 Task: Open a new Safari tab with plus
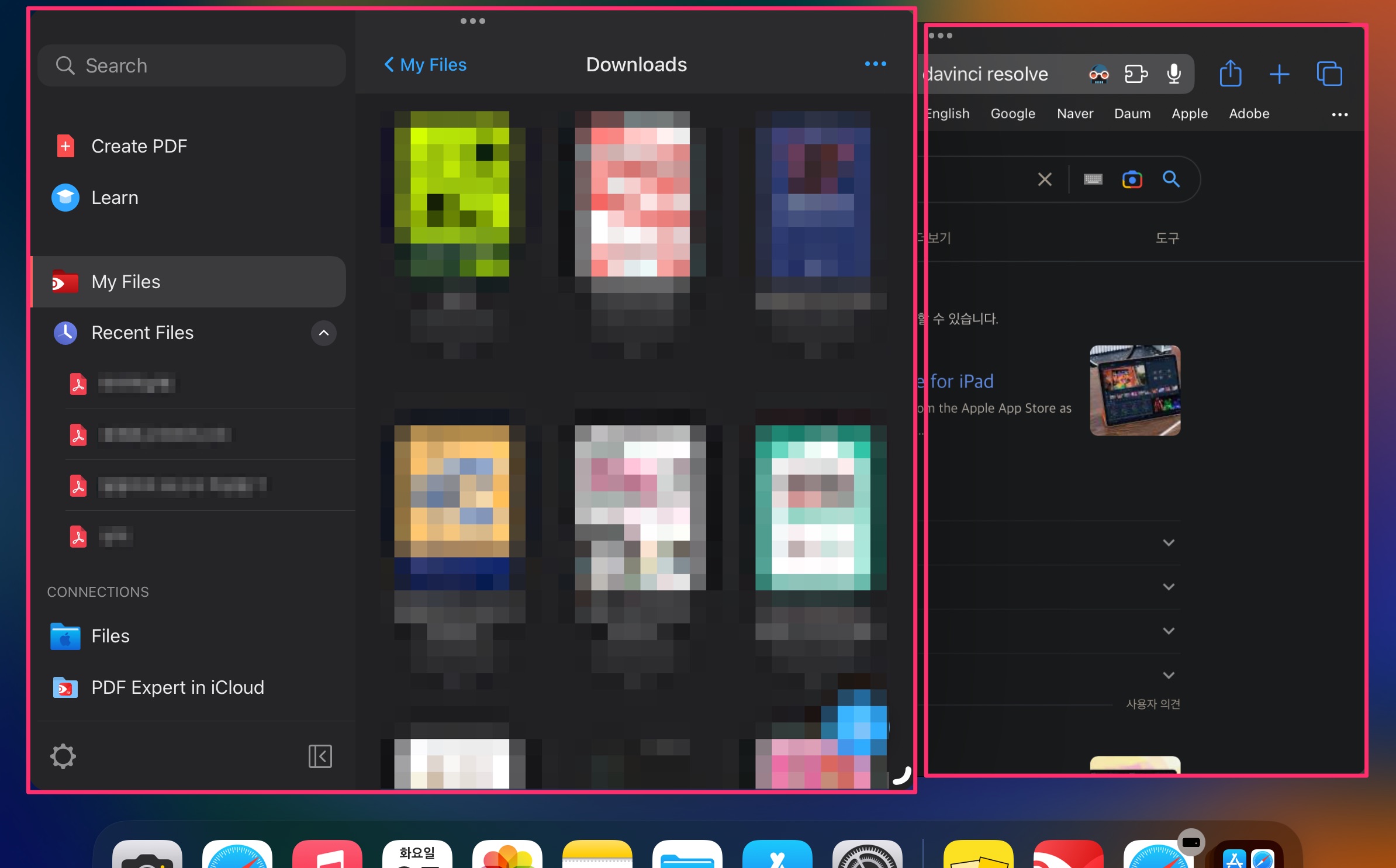1280,74
